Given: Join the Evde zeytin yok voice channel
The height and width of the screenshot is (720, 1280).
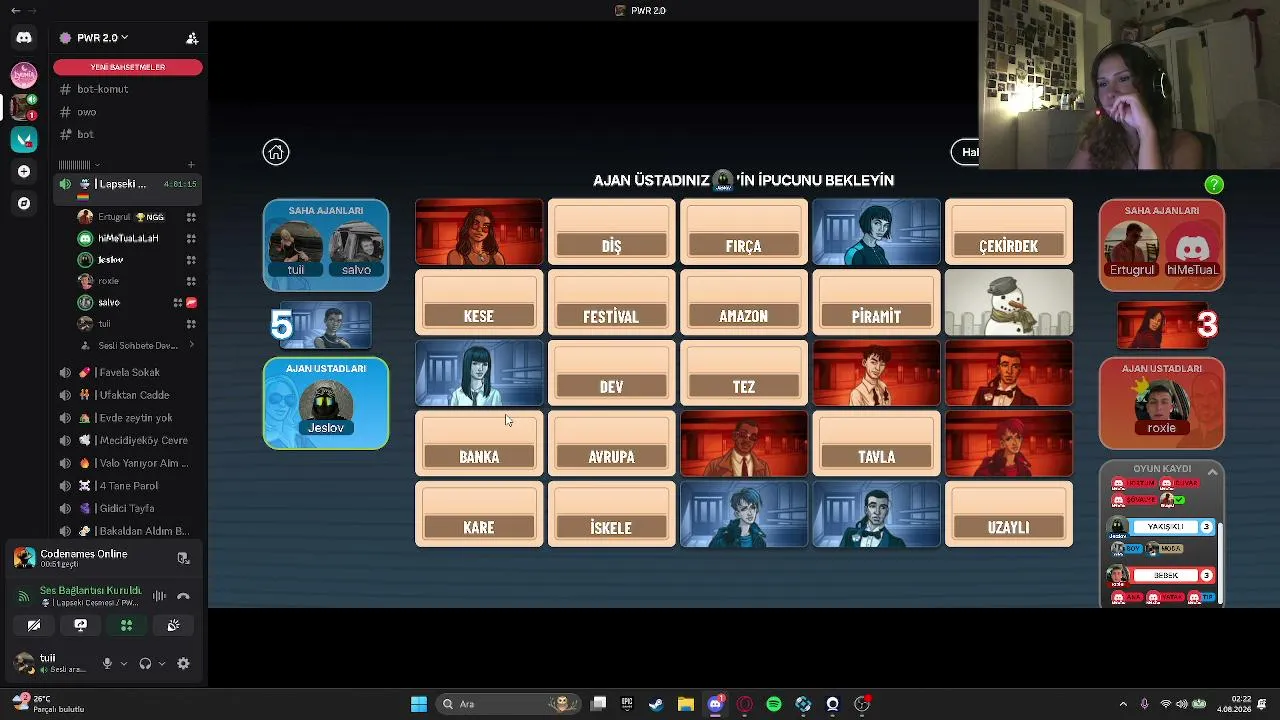Looking at the screenshot, I should tap(128, 418).
